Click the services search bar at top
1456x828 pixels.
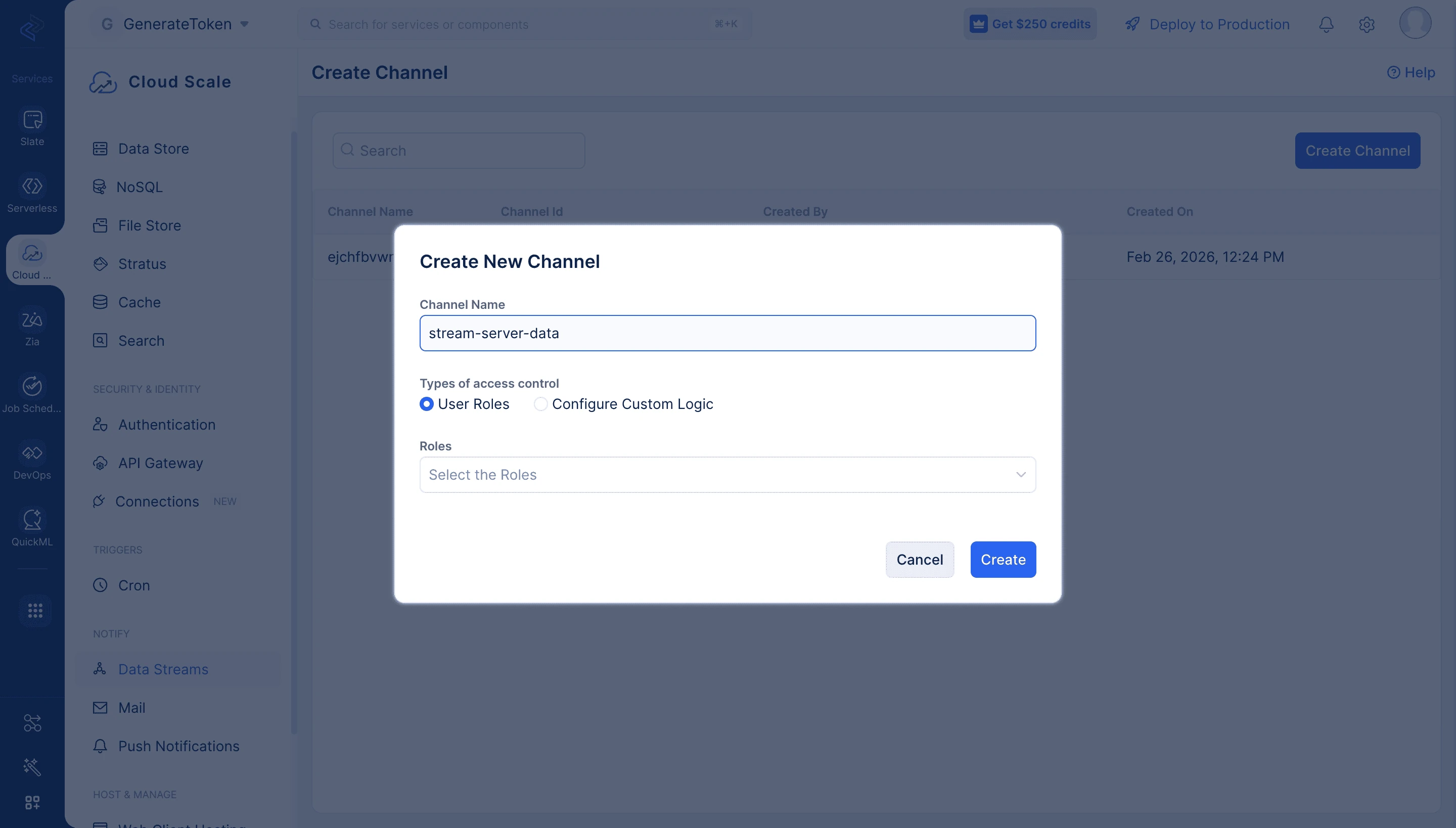(x=524, y=24)
